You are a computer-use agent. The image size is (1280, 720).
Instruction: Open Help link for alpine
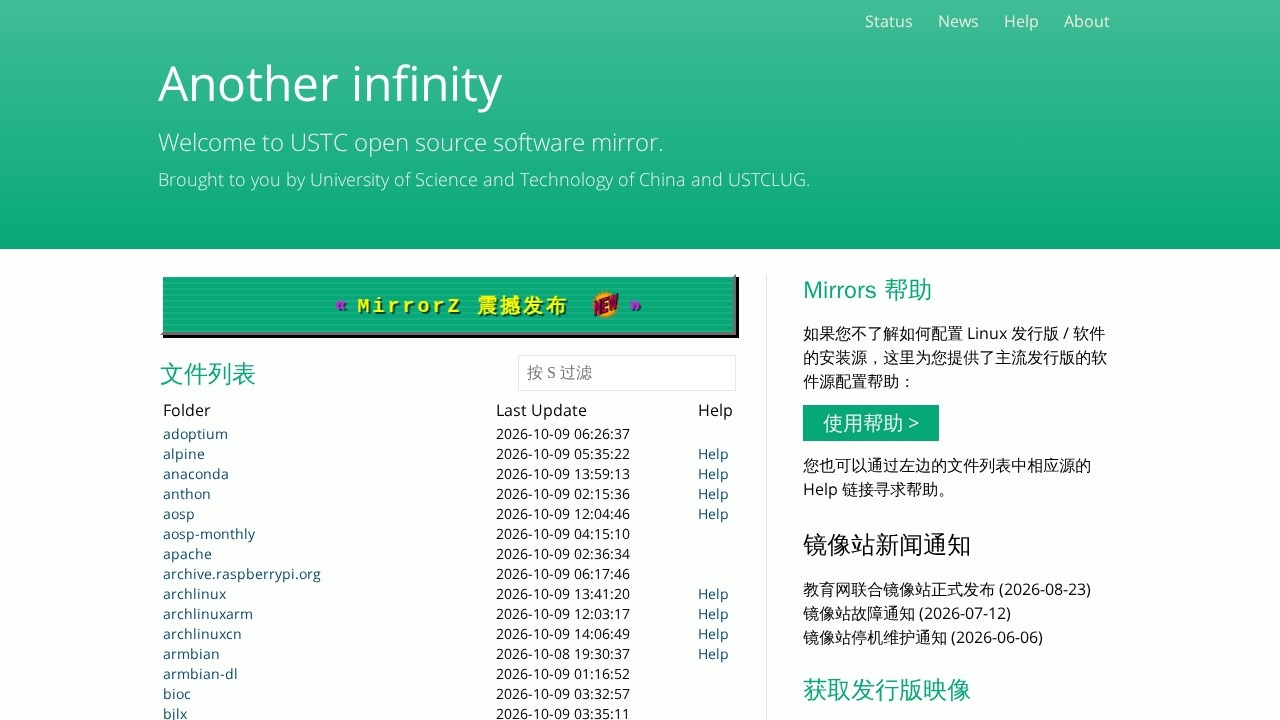713,454
